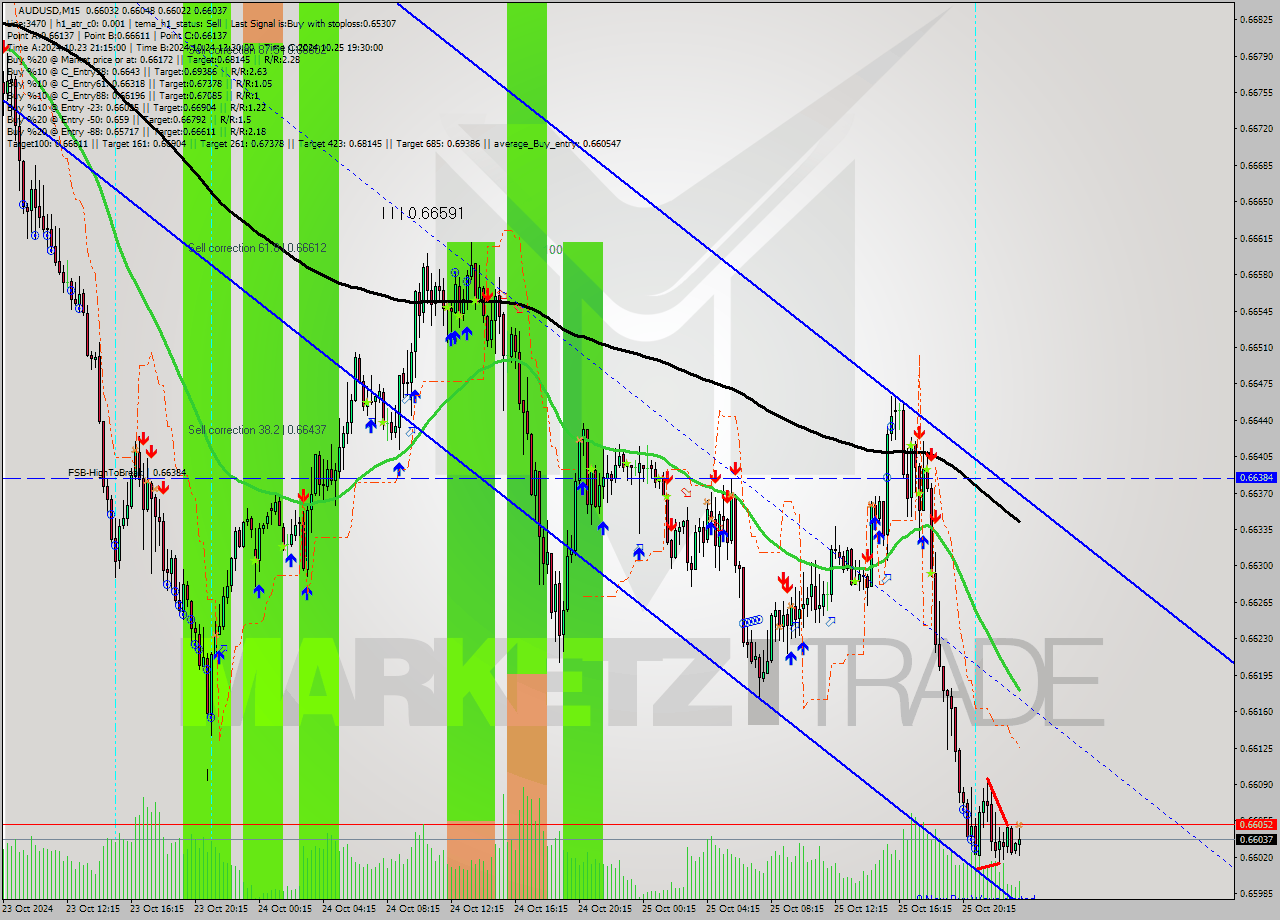Image resolution: width=1280 pixels, height=920 pixels.
Task: Click the '25 Oct 20:15' time label
Action: point(989,909)
